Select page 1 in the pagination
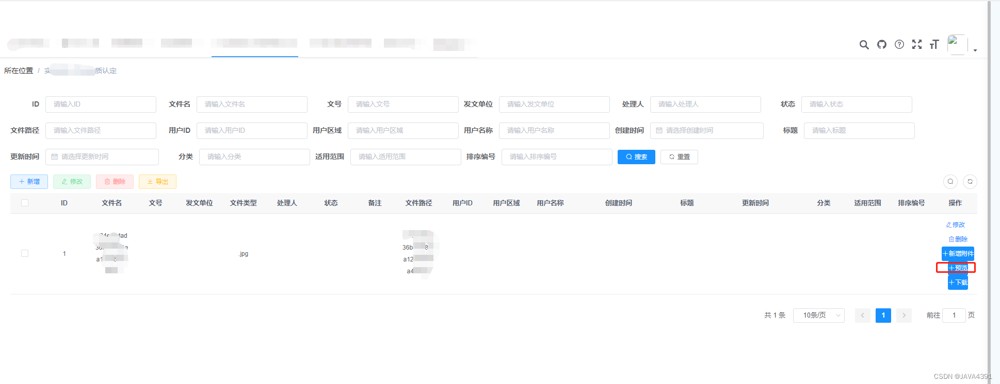 pos(883,315)
